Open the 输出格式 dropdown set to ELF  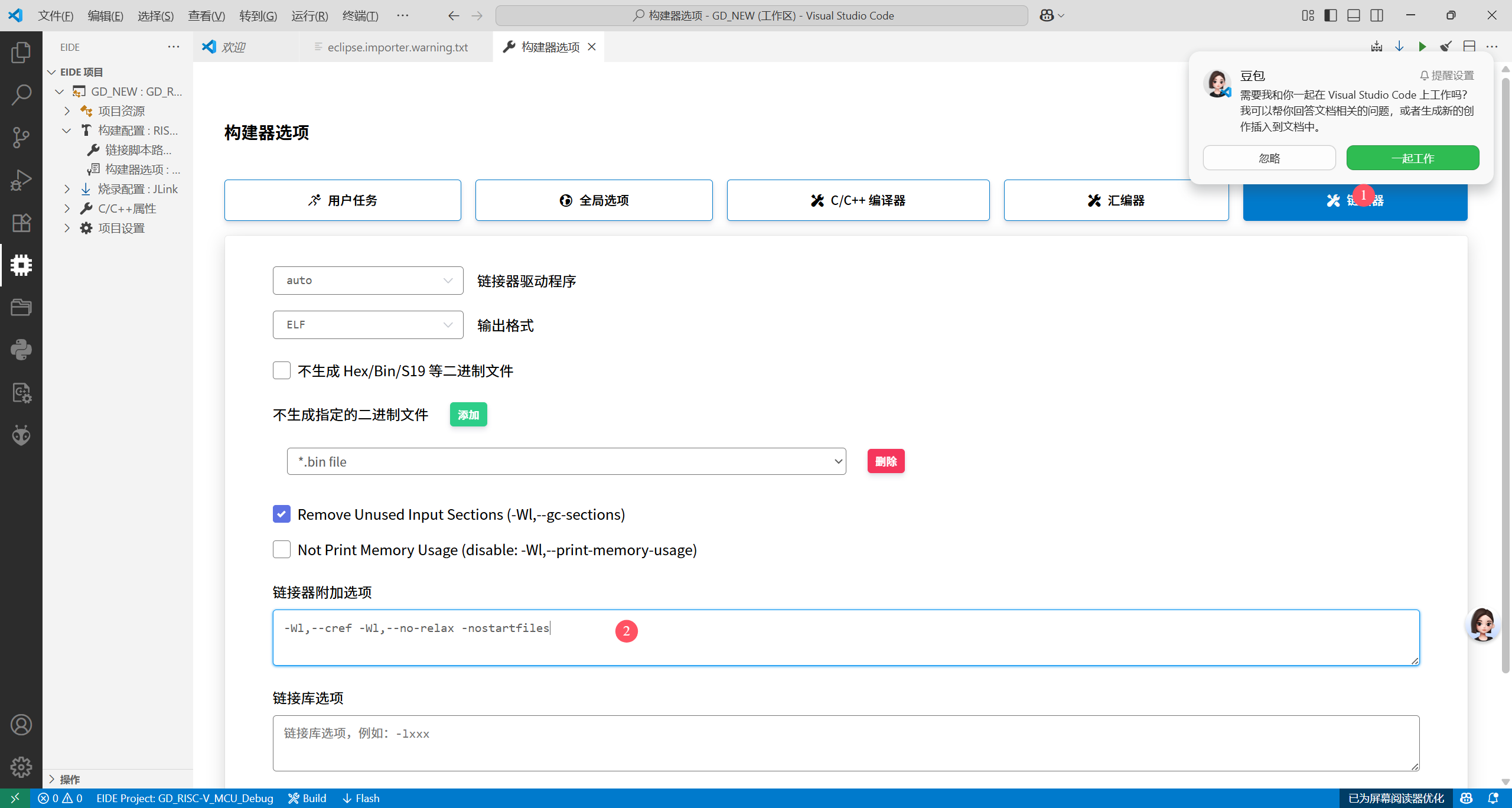click(x=367, y=324)
